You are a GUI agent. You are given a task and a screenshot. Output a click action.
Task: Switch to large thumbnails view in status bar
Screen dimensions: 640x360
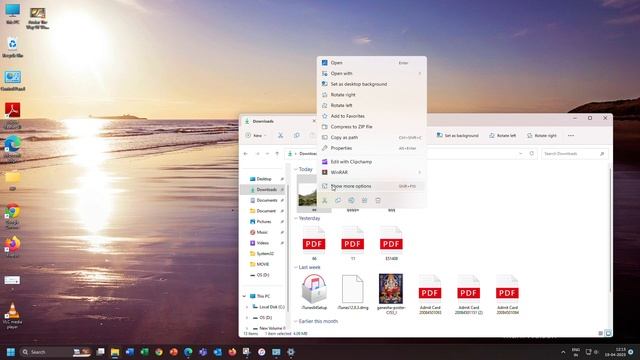click(x=608, y=333)
